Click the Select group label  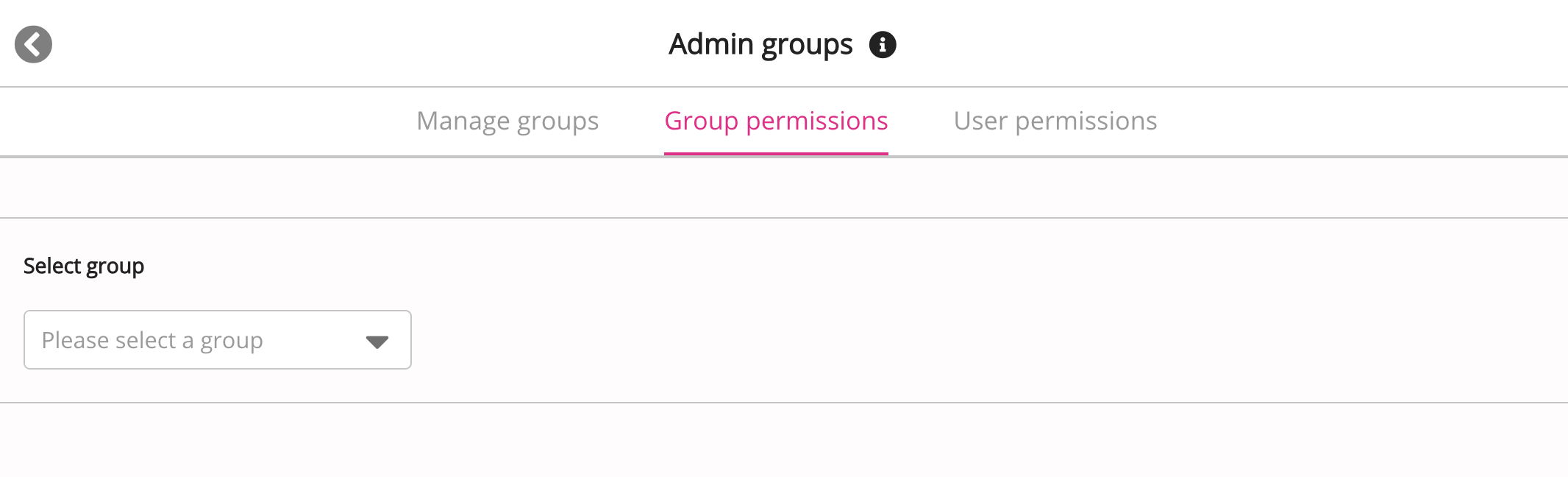(x=85, y=266)
